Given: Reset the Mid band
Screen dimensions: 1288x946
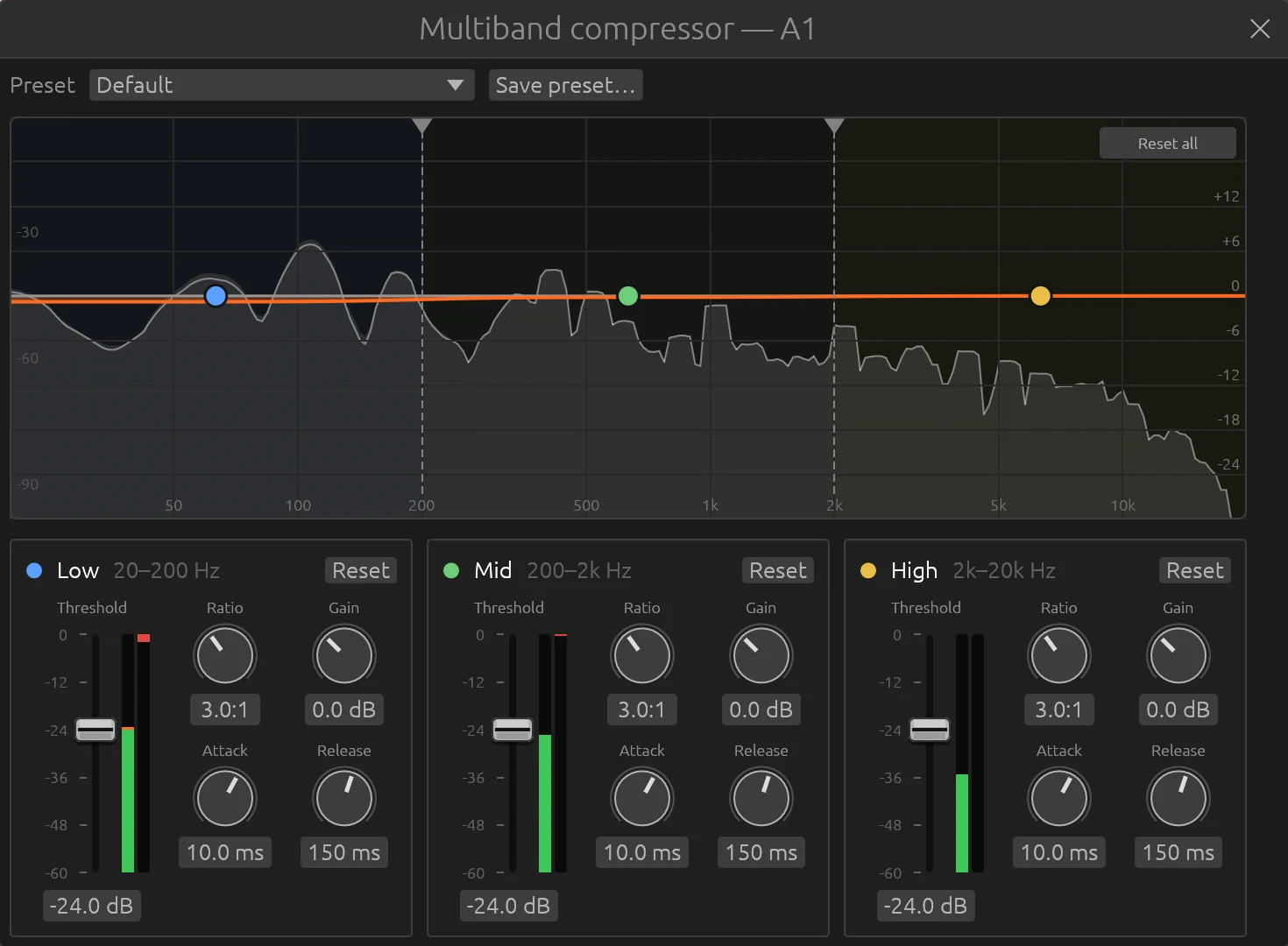Looking at the screenshot, I should [778, 570].
